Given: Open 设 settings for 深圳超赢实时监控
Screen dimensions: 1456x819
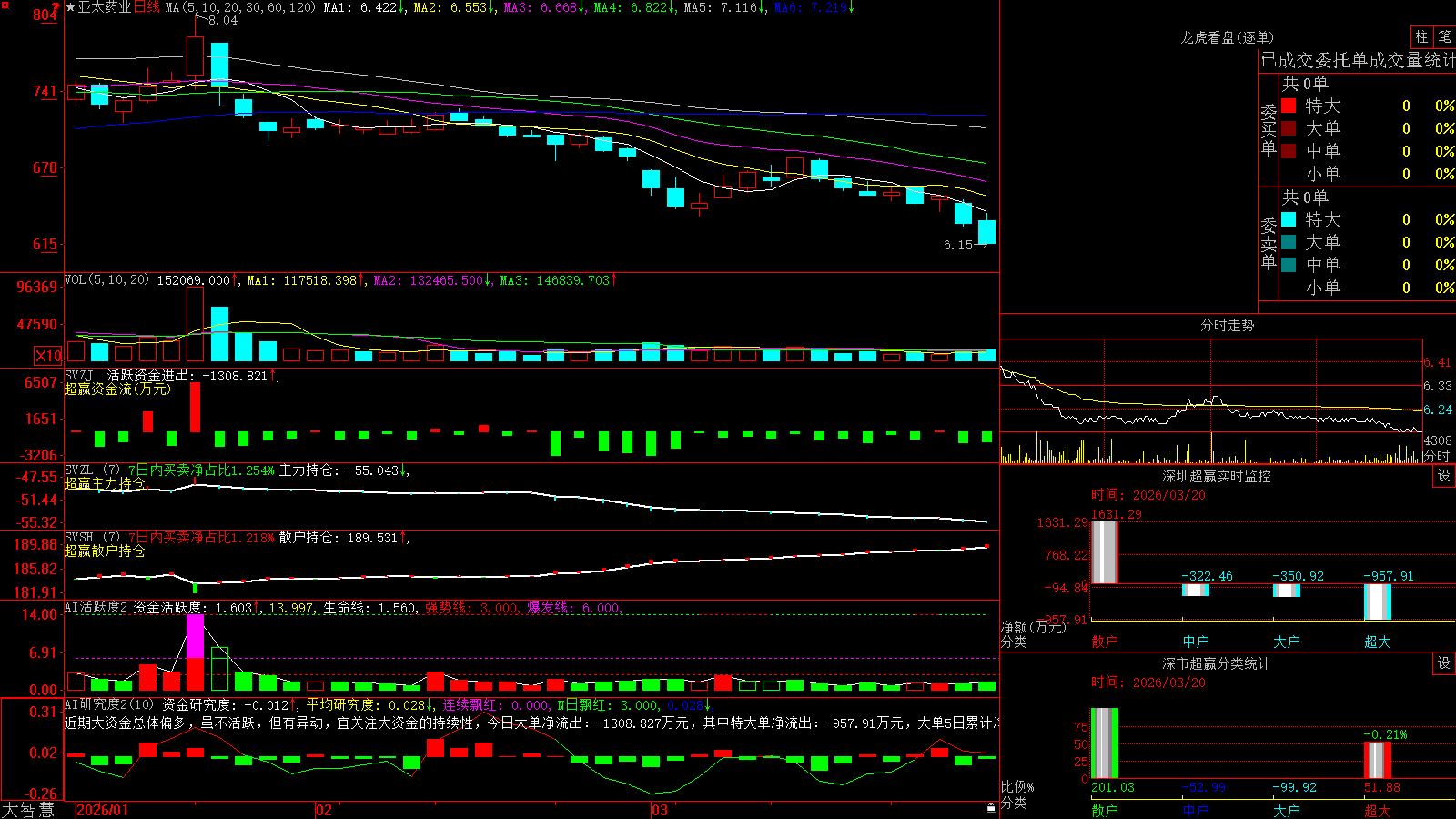Looking at the screenshot, I should (x=1444, y=476).
